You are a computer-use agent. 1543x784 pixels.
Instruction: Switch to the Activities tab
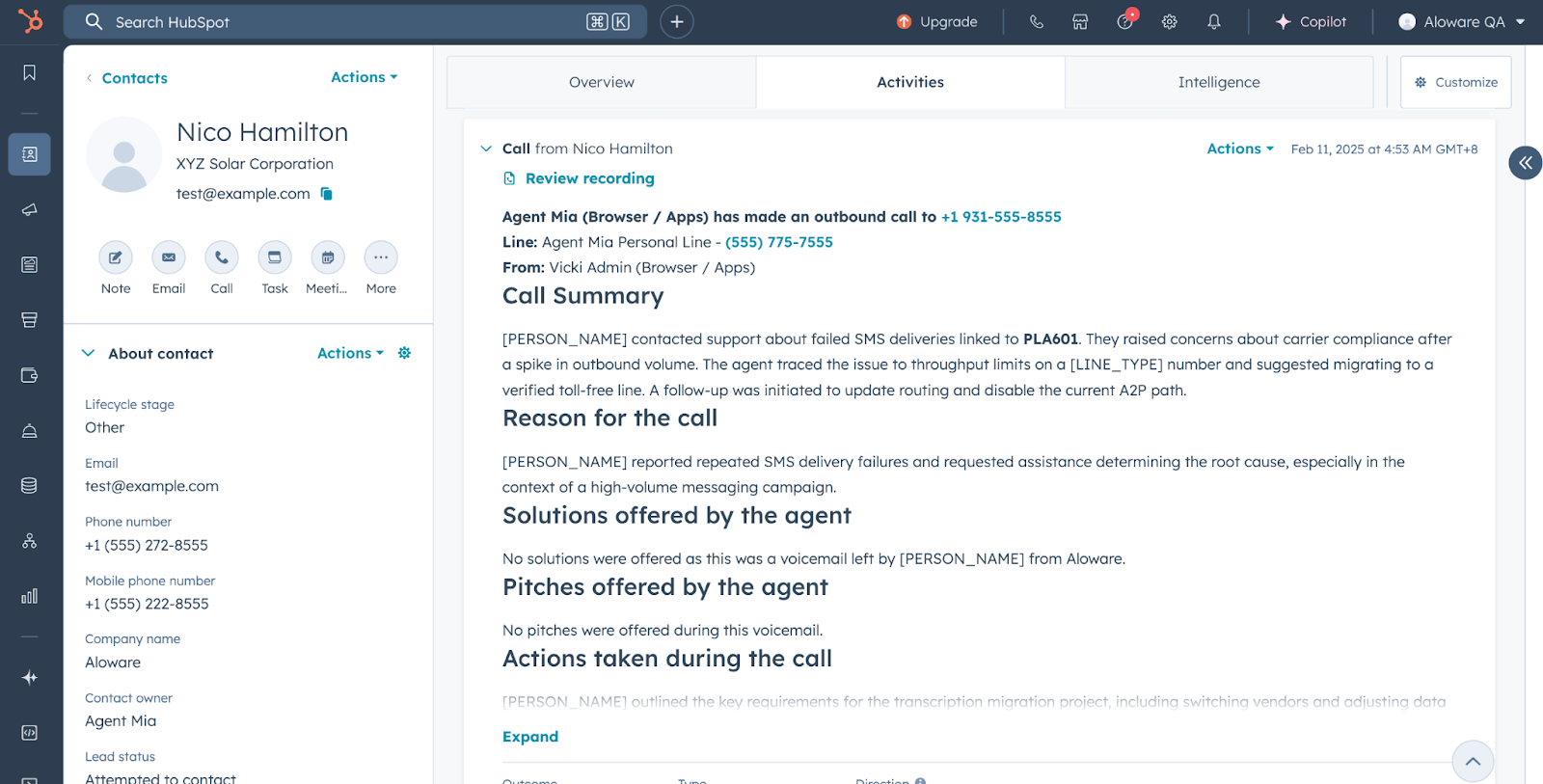pyautogui.click(x=910, y=82)
